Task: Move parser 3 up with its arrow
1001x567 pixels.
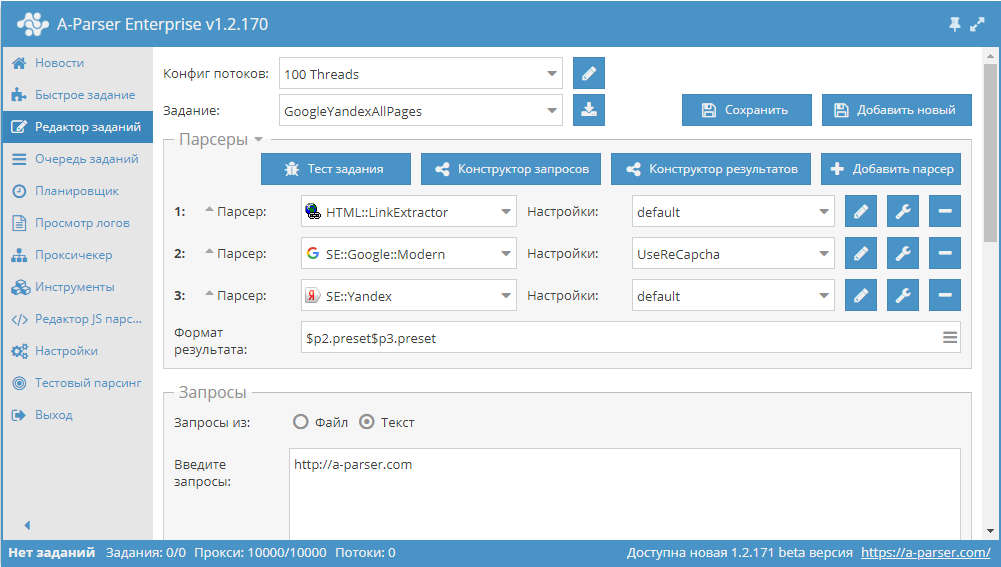Action: 209,294
